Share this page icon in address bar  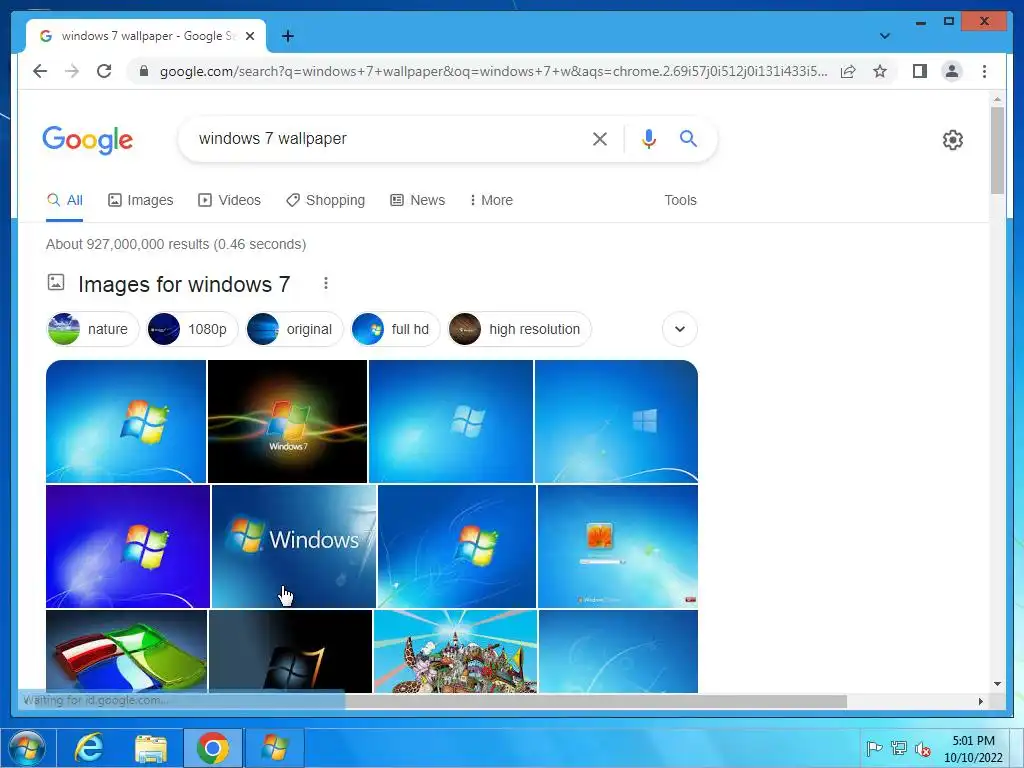(x=848, y=71)
